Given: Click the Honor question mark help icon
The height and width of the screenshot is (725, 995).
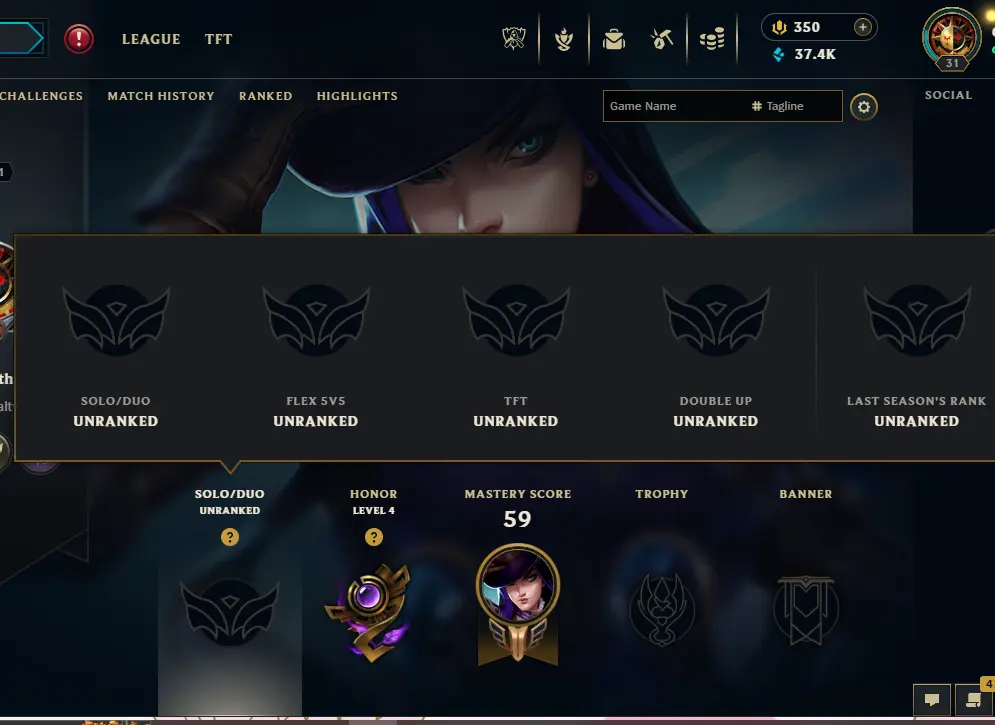Looking at the screenshot, I should coord(374,537).
